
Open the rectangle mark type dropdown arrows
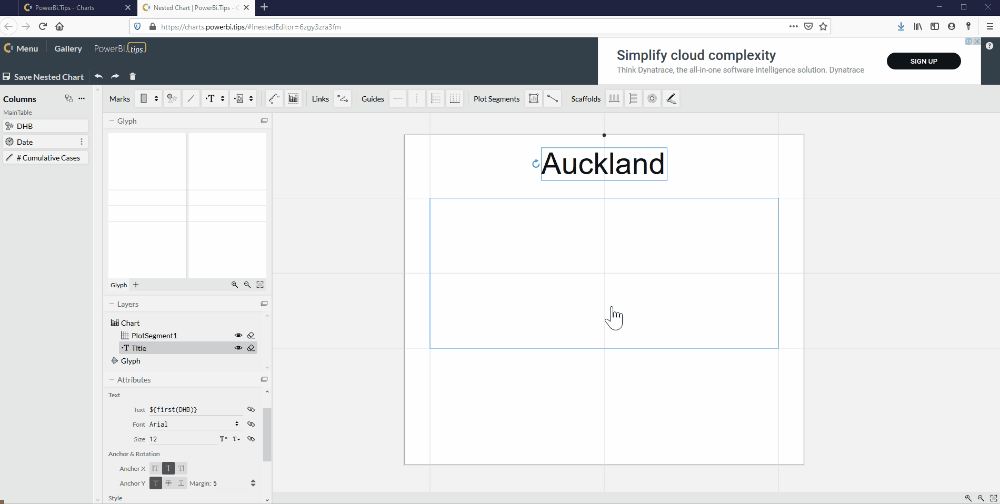click(x=156, y=98)
